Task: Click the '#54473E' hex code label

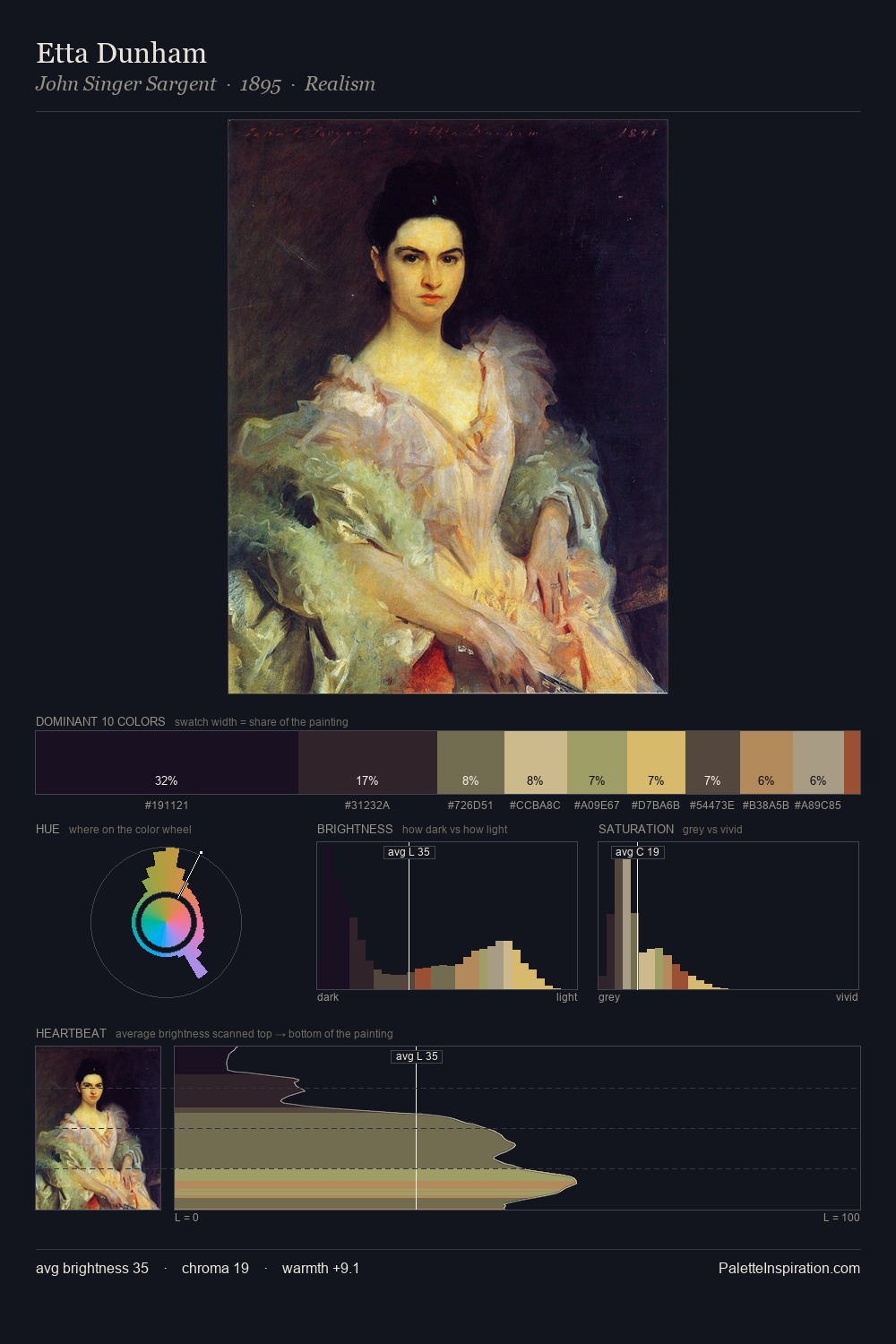Action: 712,806
